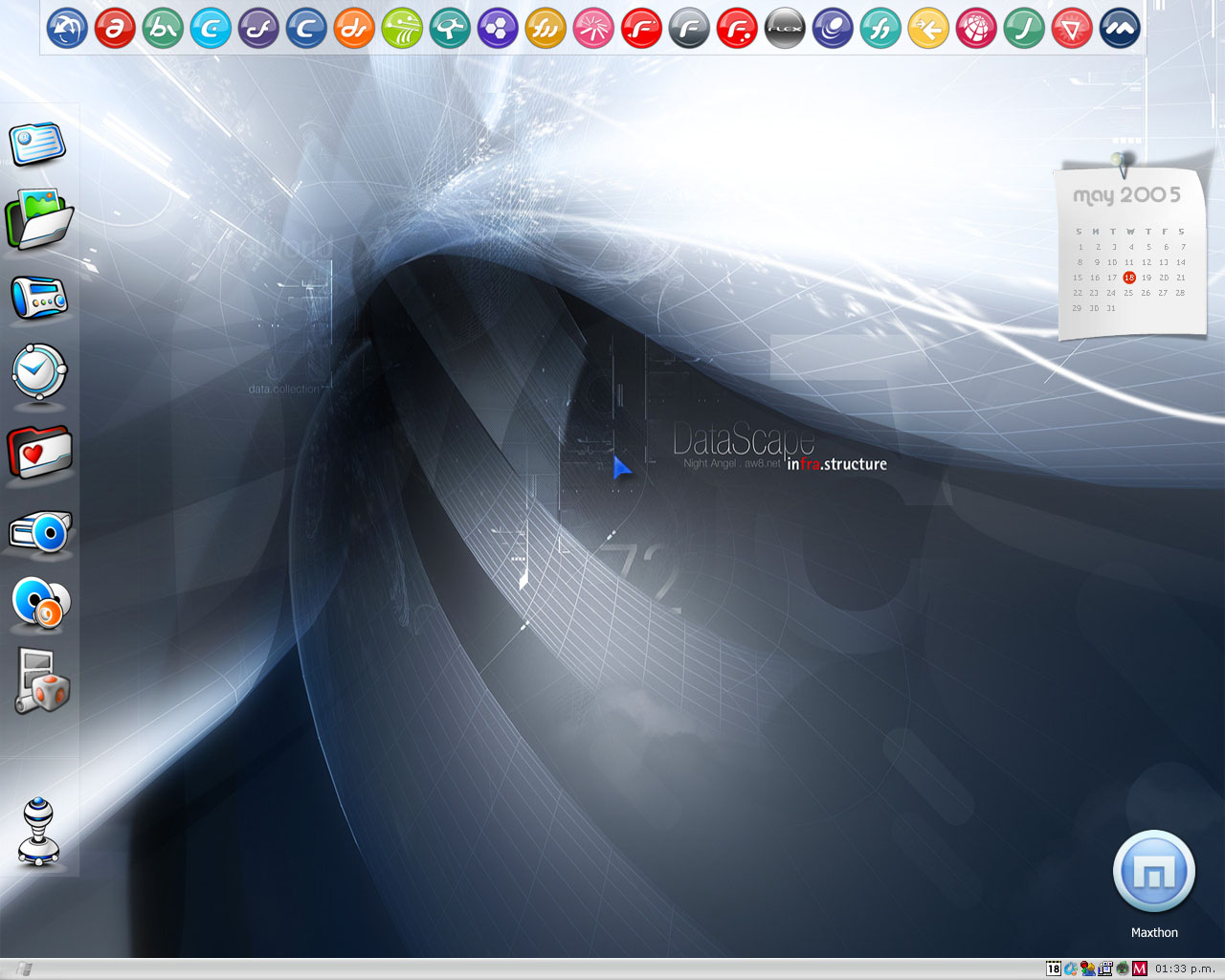Open the pictures folder icon in left dock

tap(39, 218)
